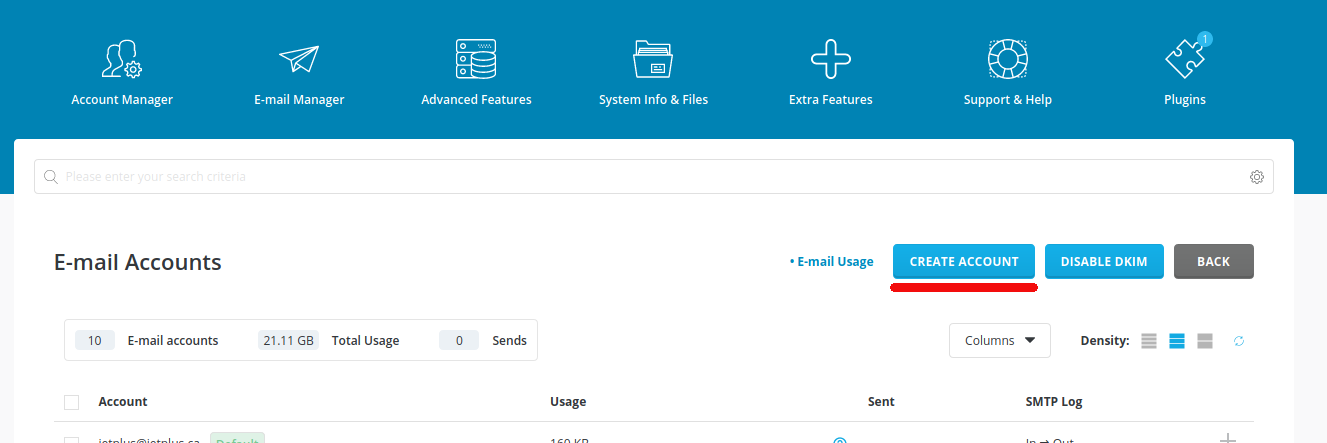The image size is (1327, 443).
Task: Tick the select-all accounts checkbox
Action: click(x=71, y=402)
